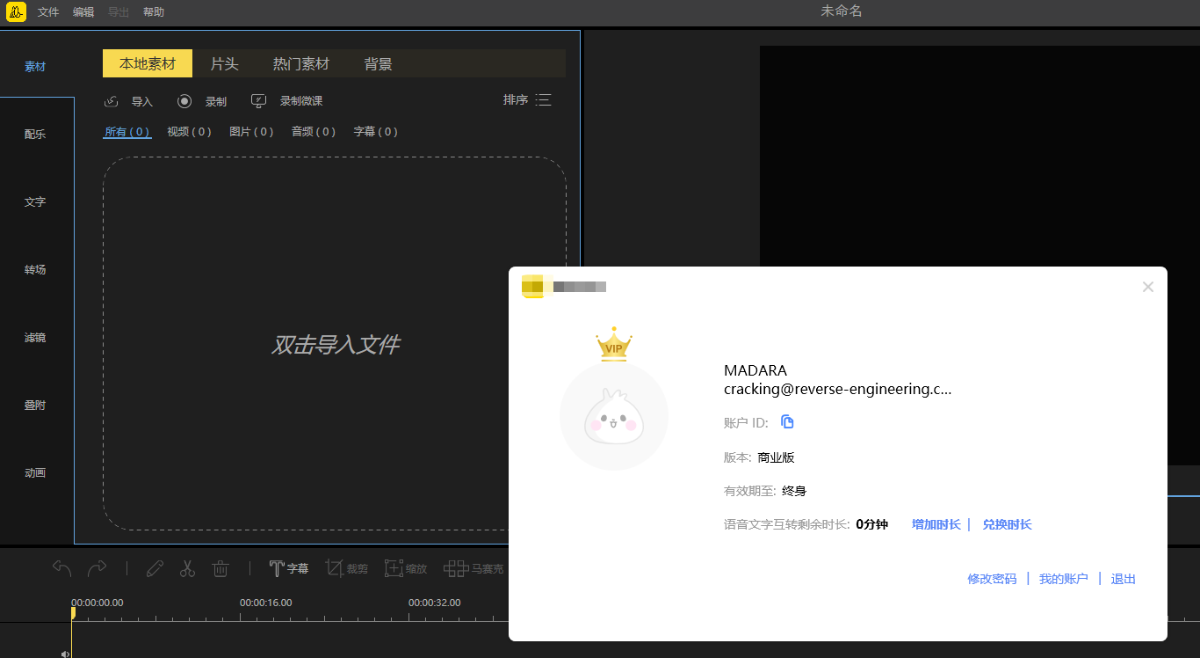This screenshot has height=658, width=1200.
Task: Click the cracking@reverse-engineering email text
Action: pos(838,389)
